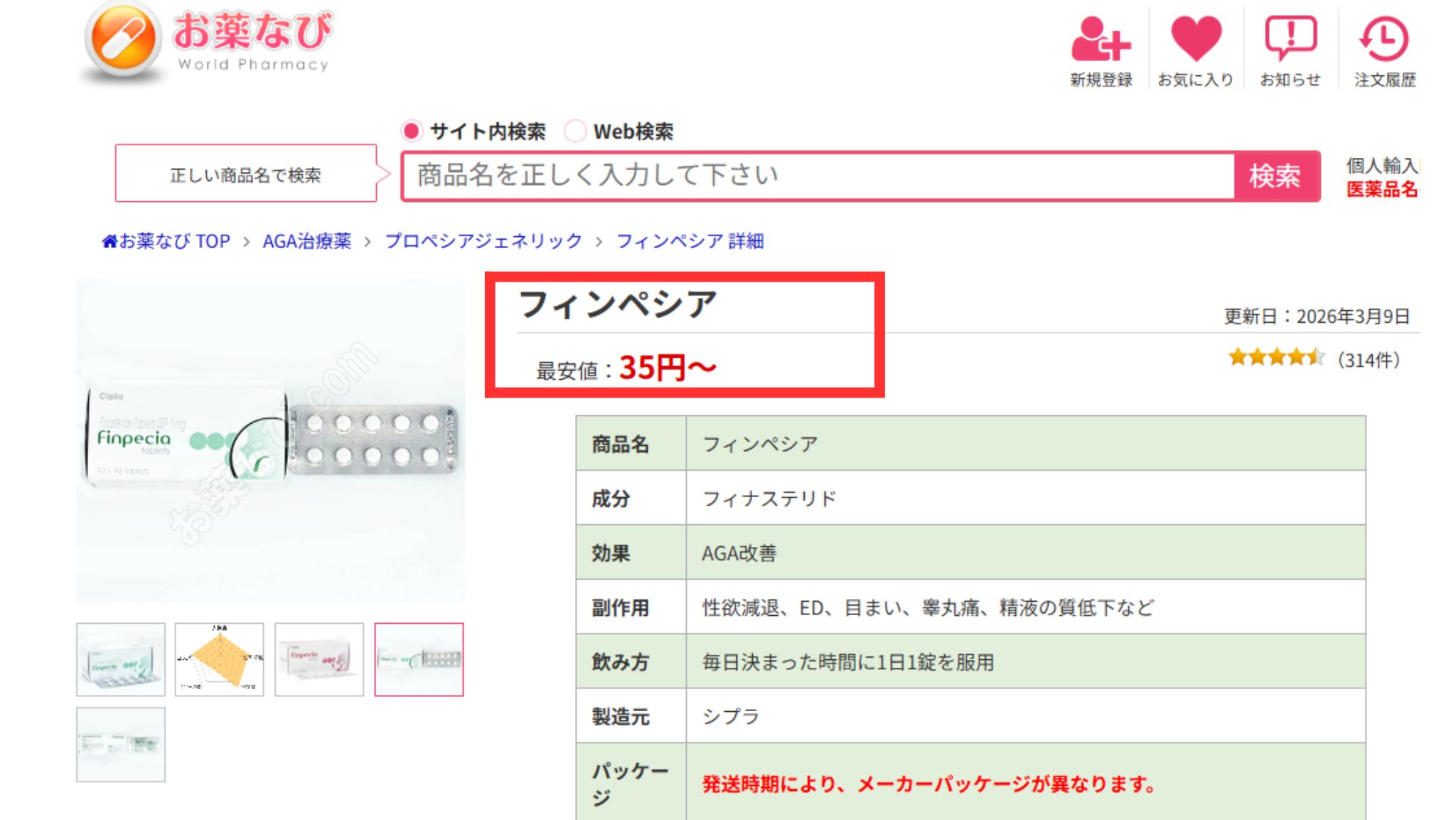
Task: Open AGA治療薬 breadcrumb link
Action: [306, 241]
